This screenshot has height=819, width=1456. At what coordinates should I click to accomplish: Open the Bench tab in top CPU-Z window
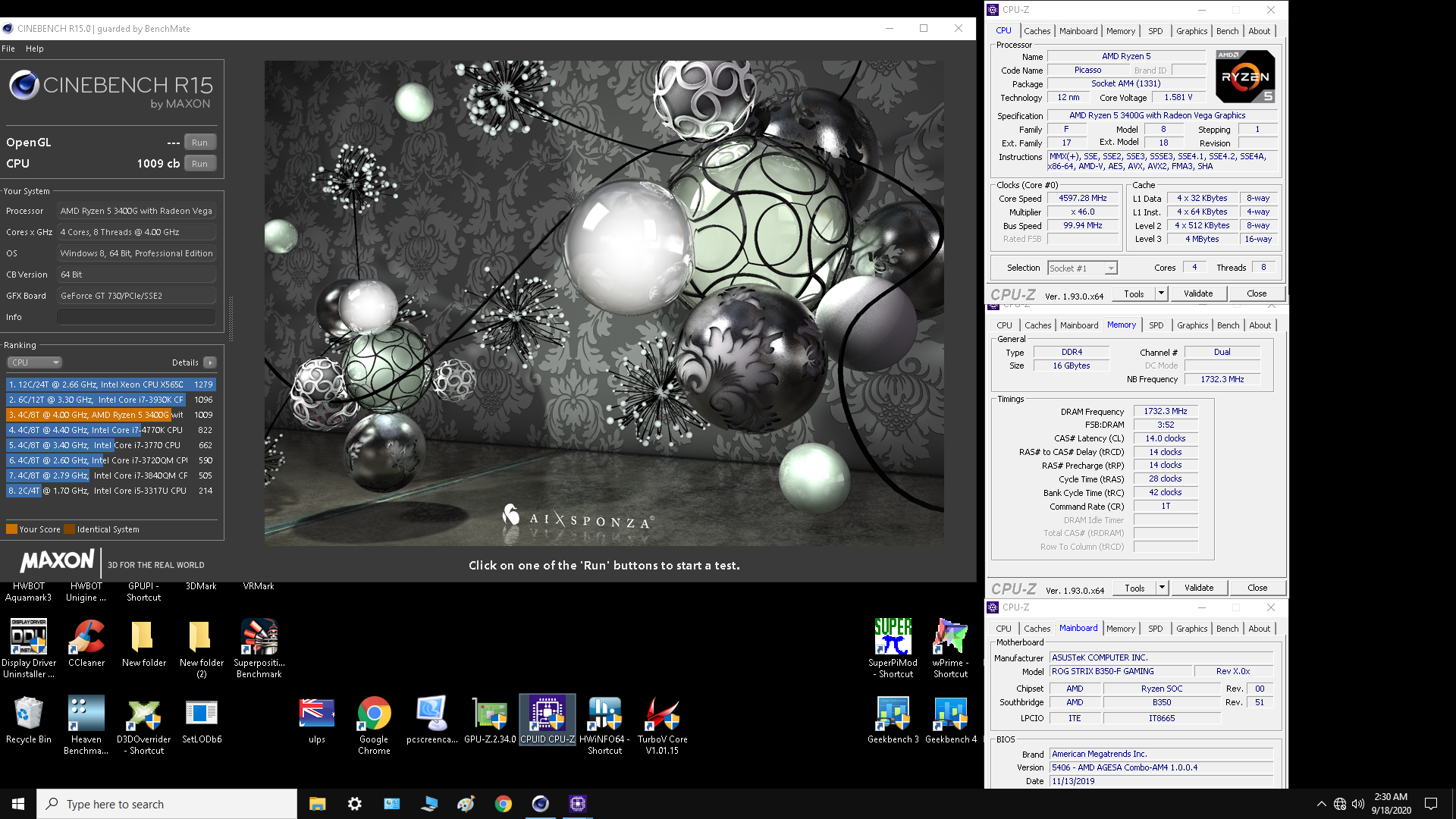[1227, 31]
